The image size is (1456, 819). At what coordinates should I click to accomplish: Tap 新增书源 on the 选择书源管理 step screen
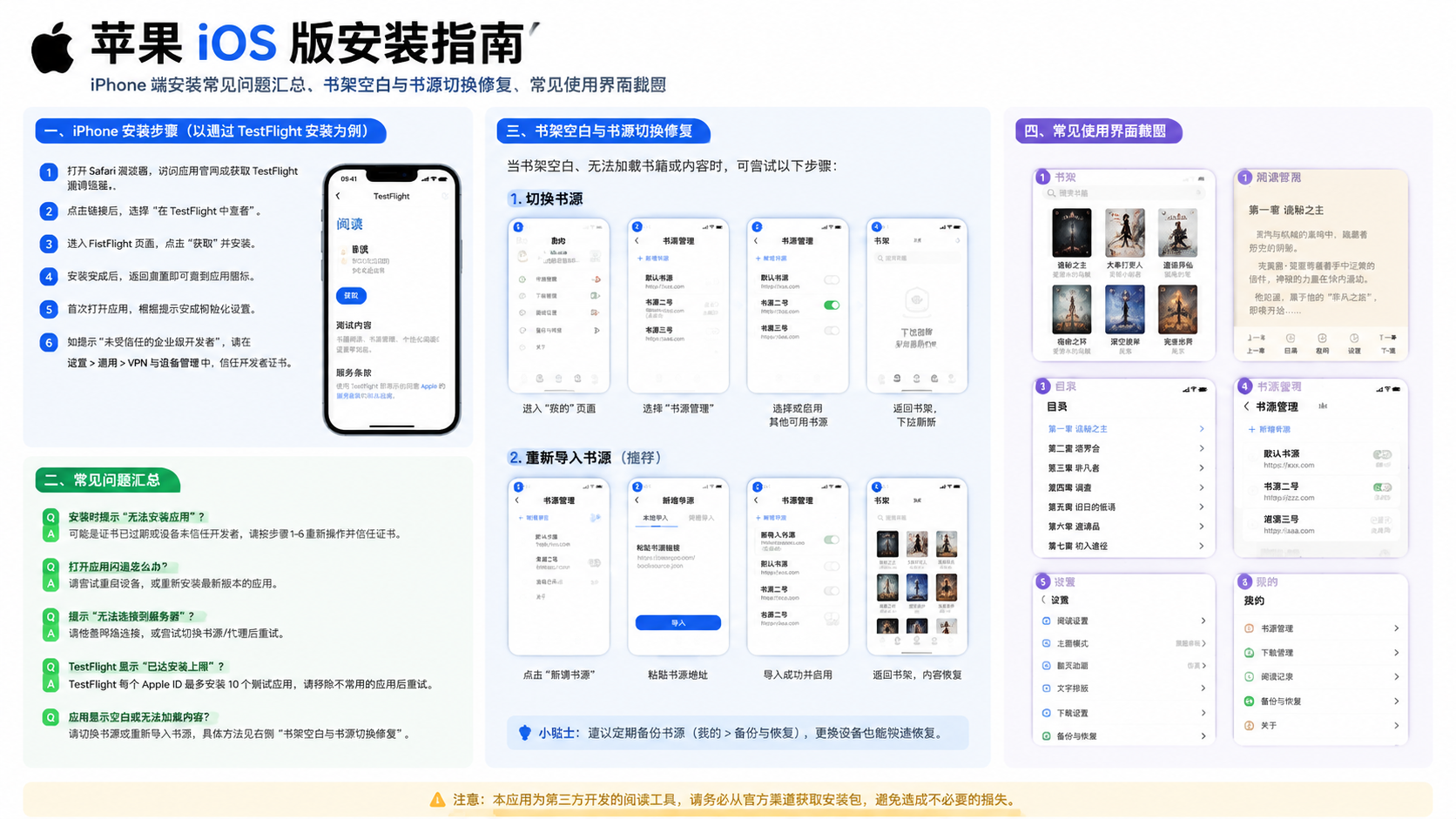click(x=653, y=258)
